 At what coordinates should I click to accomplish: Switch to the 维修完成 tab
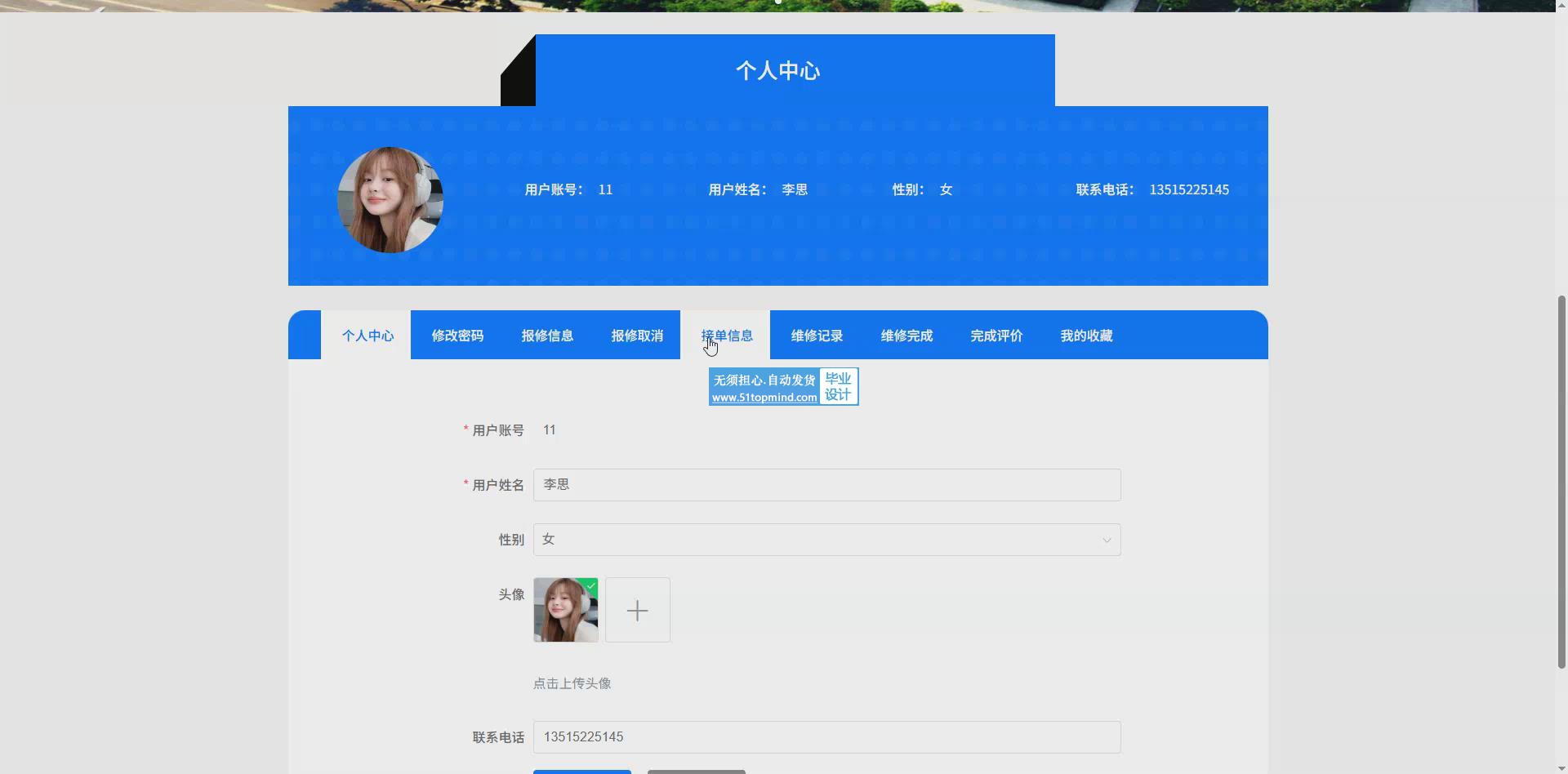pos(906,336)
